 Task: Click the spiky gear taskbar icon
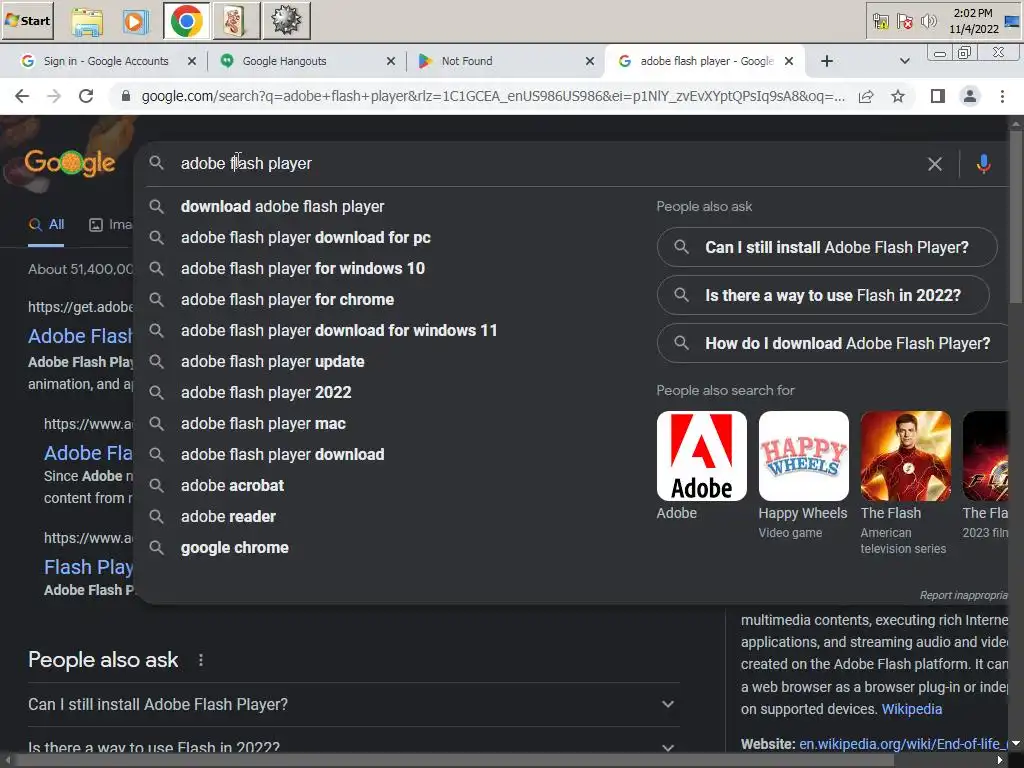[x=286, y=21]
